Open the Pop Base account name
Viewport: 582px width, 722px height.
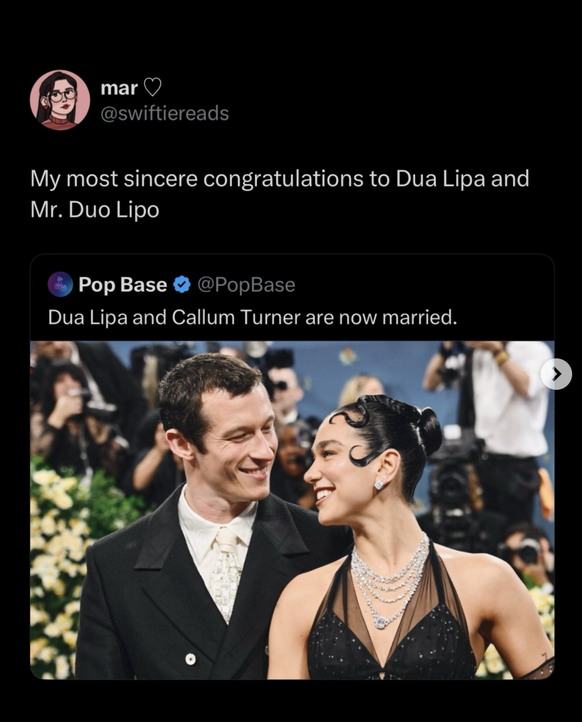122,285
